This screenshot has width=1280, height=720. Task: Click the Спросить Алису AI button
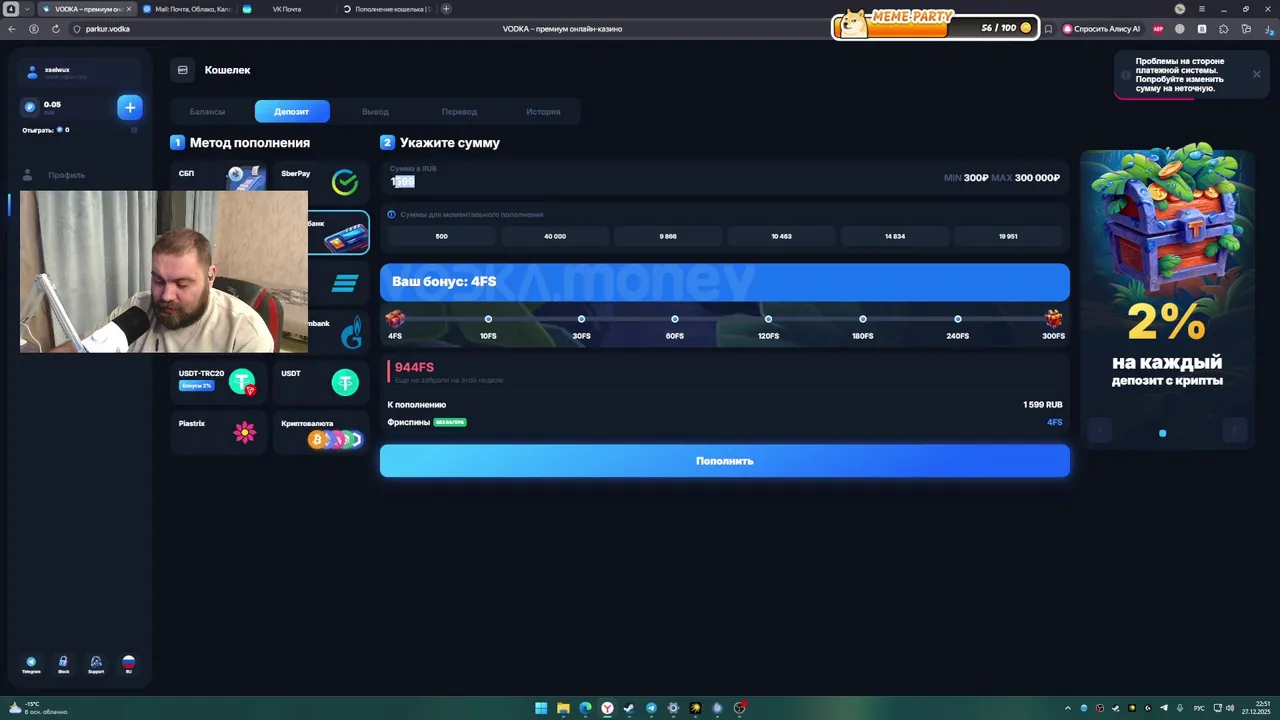click(1101, 29)
